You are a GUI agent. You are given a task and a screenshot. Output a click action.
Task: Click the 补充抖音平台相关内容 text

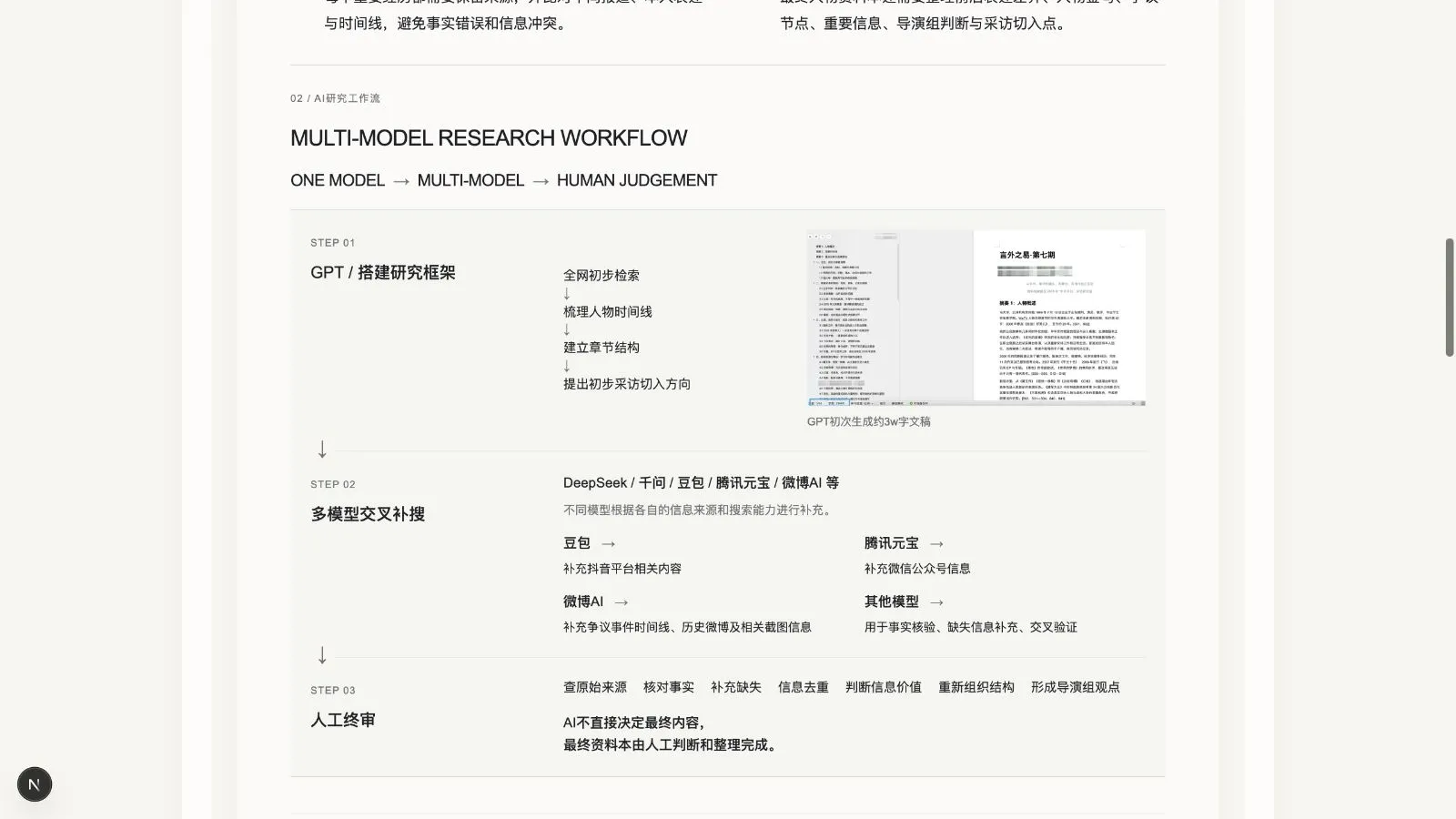pos(622,569)
